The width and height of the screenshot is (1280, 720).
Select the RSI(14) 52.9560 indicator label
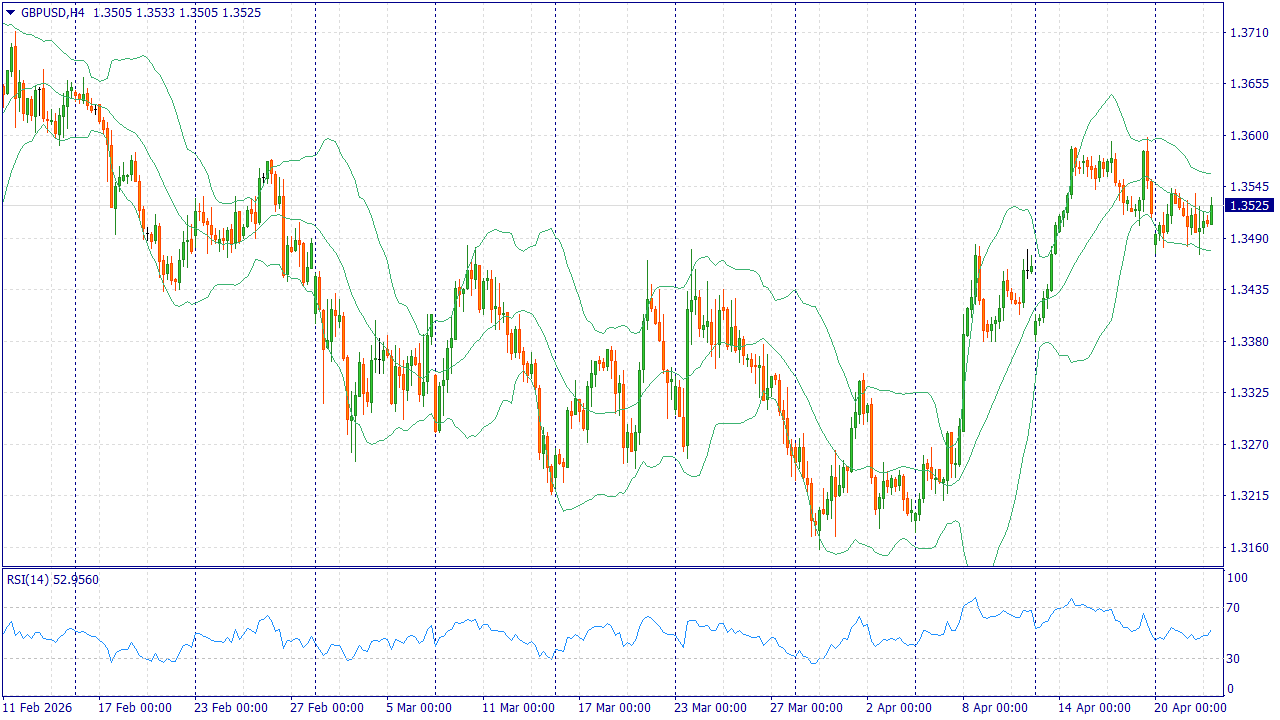point(53,579)
